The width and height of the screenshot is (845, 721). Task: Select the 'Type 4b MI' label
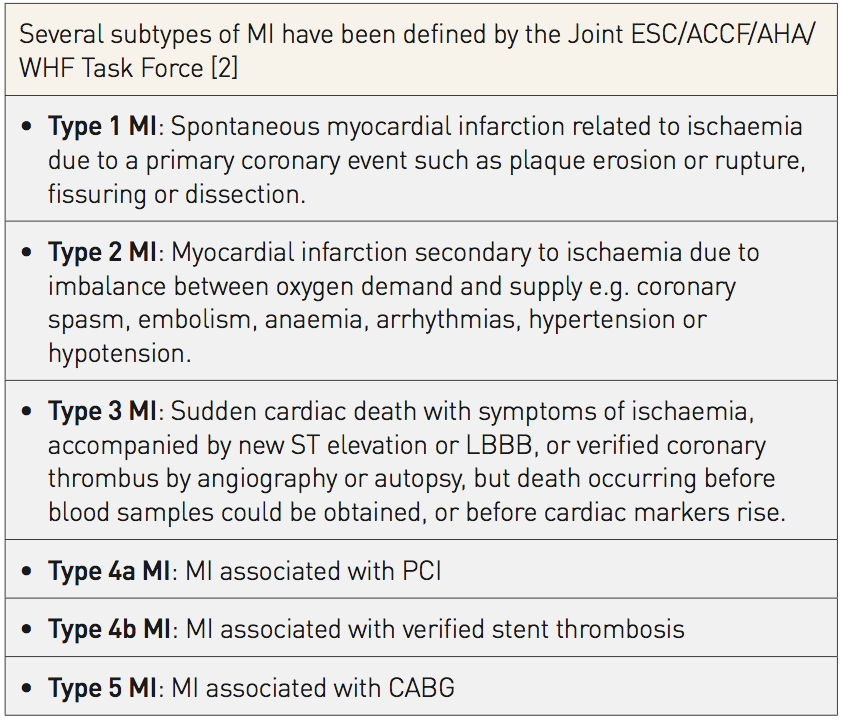pos(110,629)
